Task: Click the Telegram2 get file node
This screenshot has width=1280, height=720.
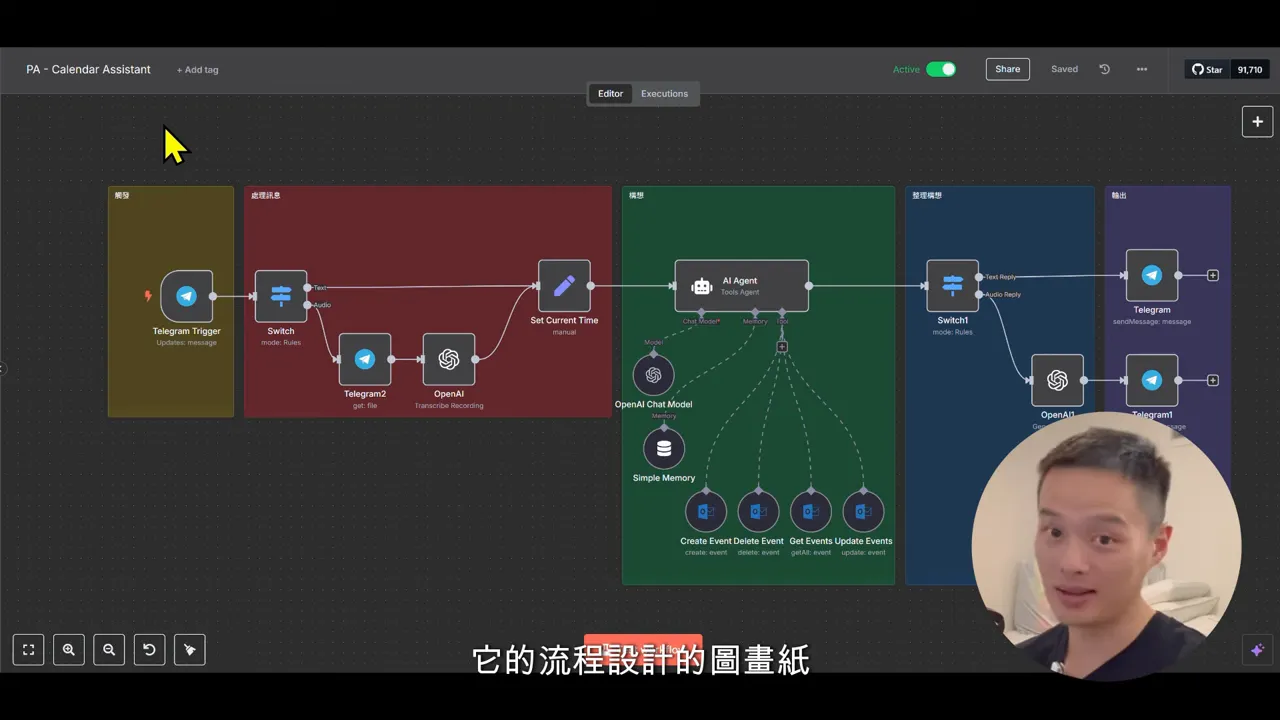Action: (x=365, y=359)
